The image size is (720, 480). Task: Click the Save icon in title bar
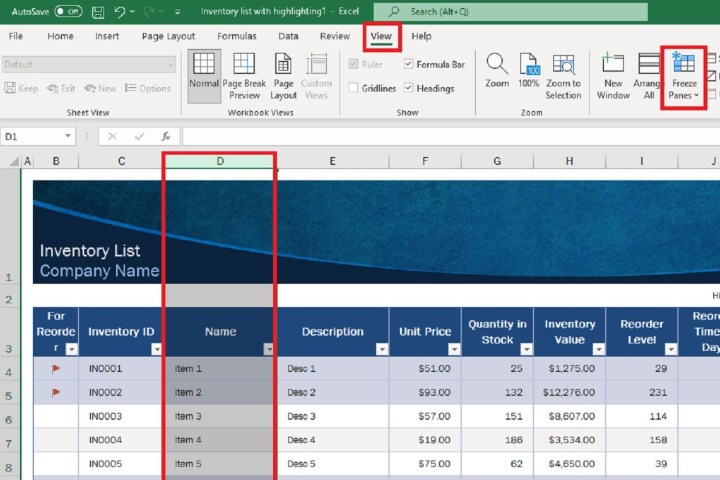pyautogui.click(x=97, y=12)
